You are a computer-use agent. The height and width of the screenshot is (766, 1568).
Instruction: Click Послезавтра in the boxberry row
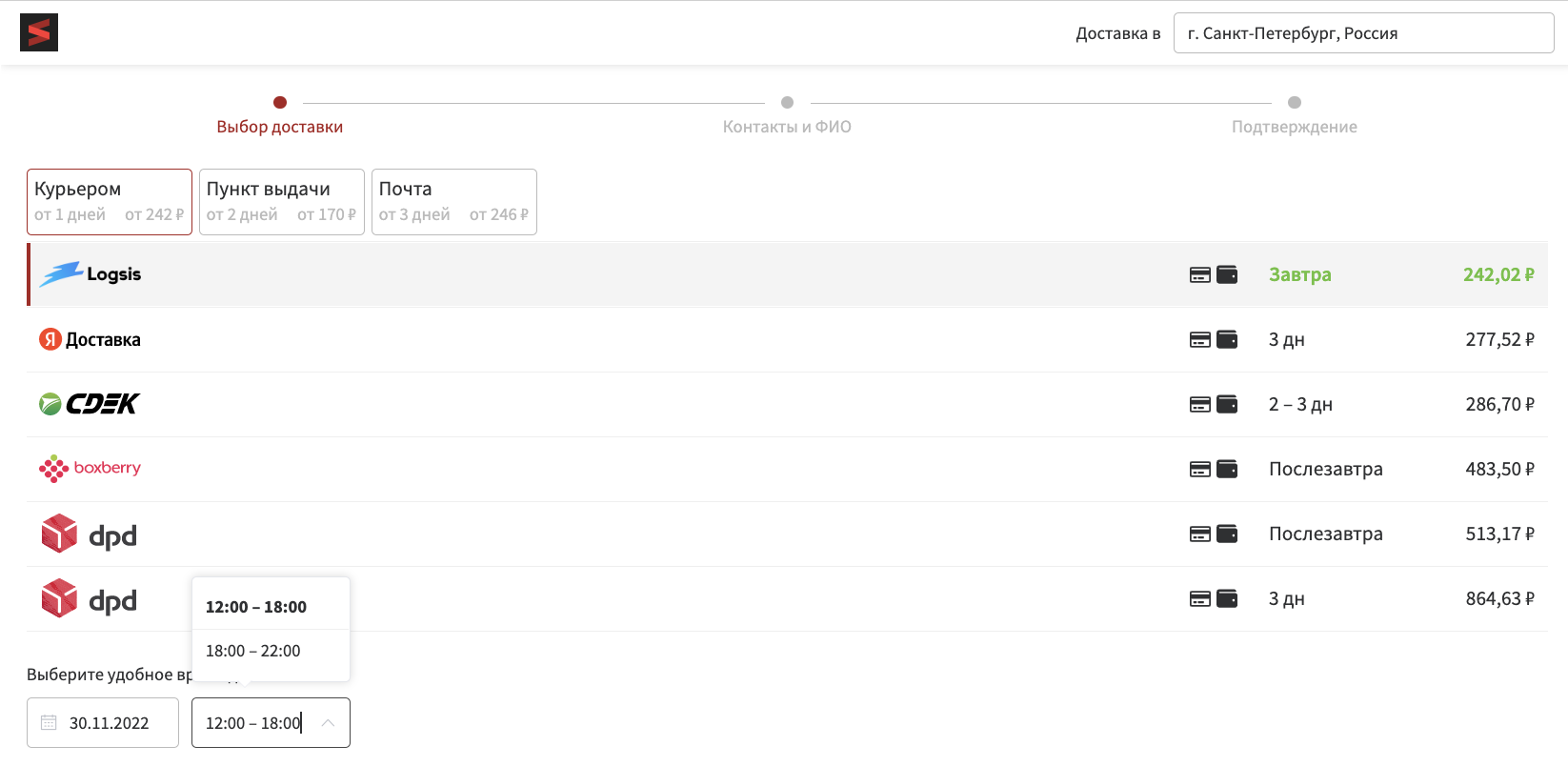(1326, 469)
